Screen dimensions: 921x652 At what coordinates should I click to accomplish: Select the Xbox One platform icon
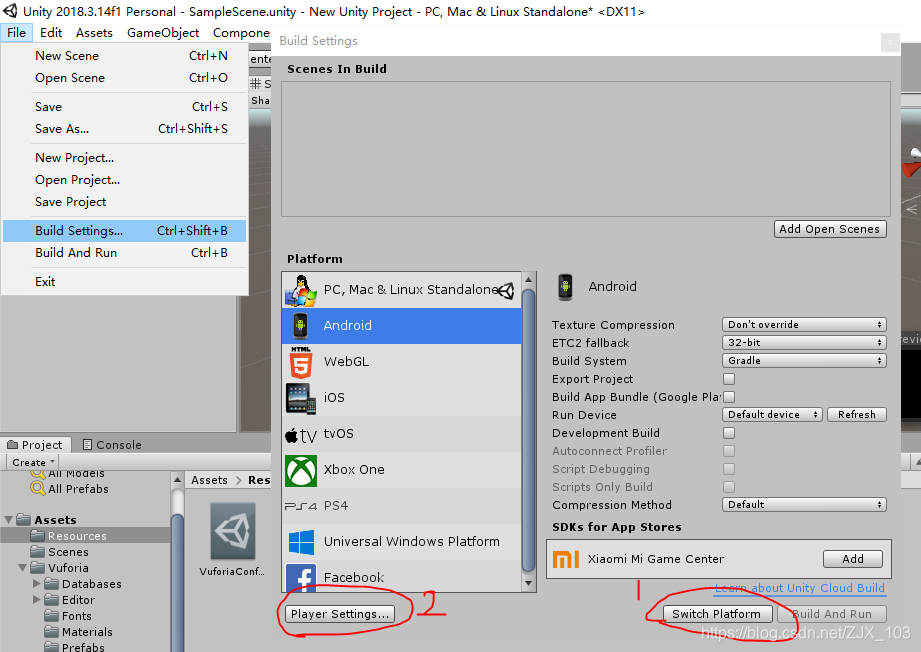[x=301, y=470]
